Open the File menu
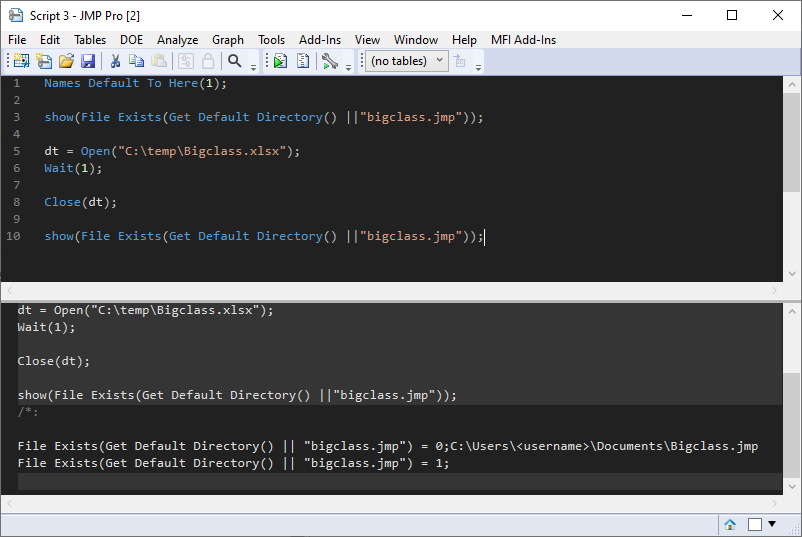The image size is (802, 537). coord(17,40)
